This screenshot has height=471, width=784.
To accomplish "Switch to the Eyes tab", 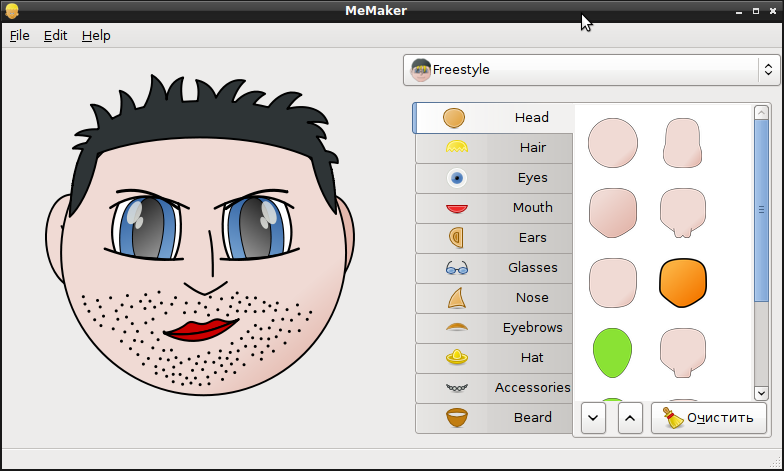I will click(494, 178).
